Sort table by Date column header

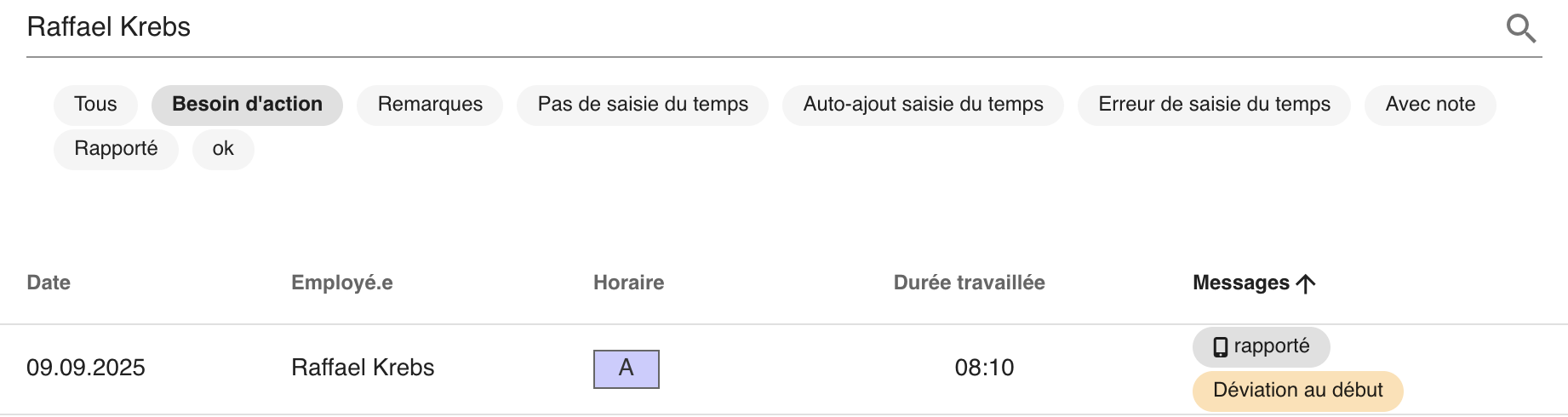pos(49,283)
